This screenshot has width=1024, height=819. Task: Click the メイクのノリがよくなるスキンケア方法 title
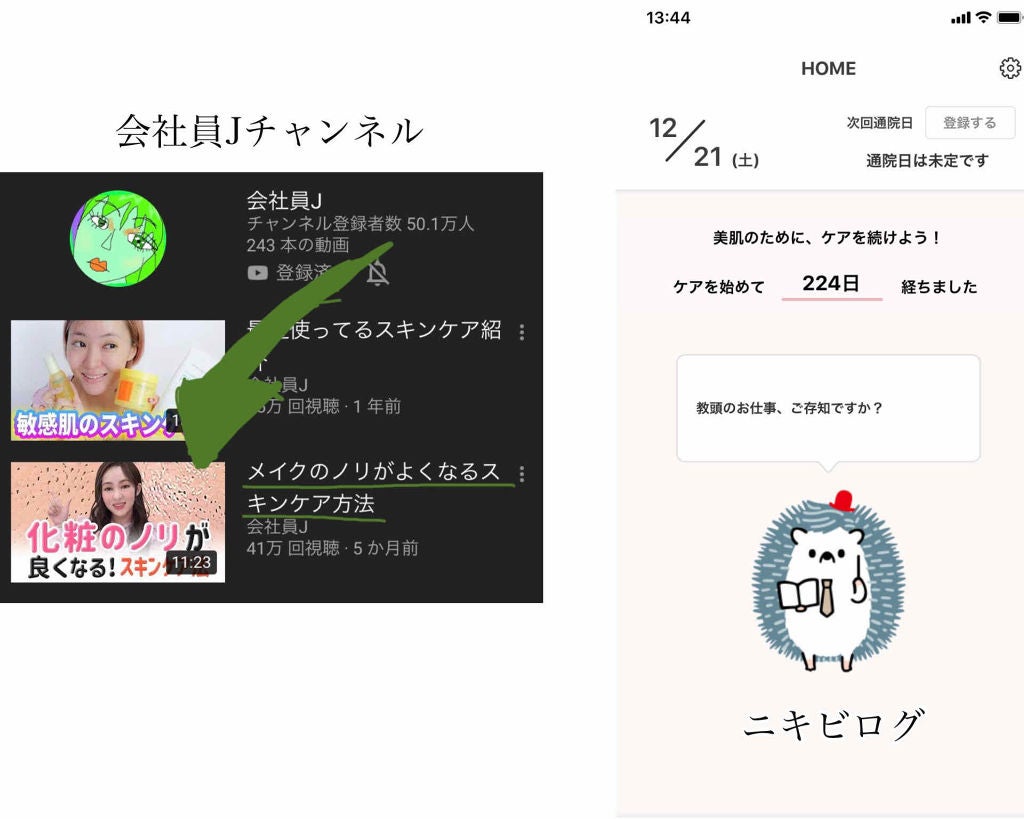[x=373, y=488]
